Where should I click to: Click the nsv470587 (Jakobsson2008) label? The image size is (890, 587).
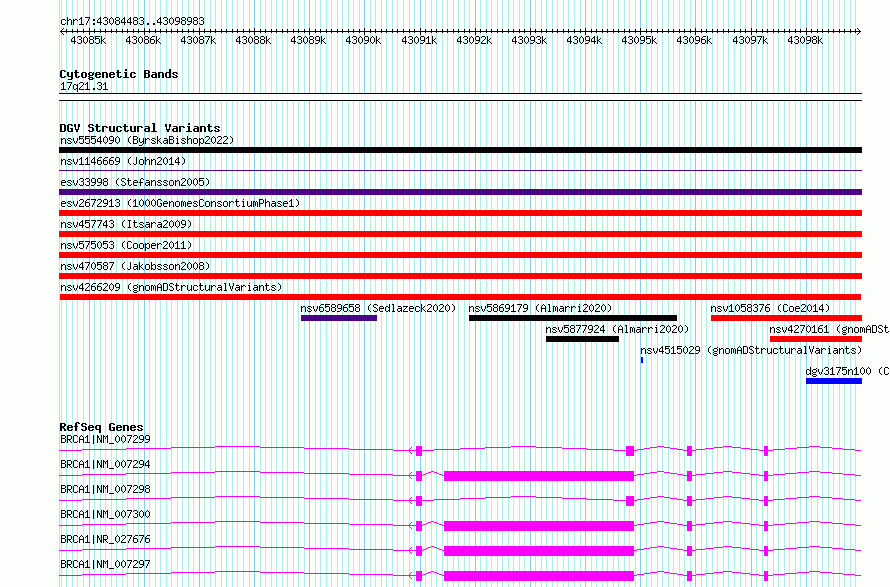coord(135,266)
